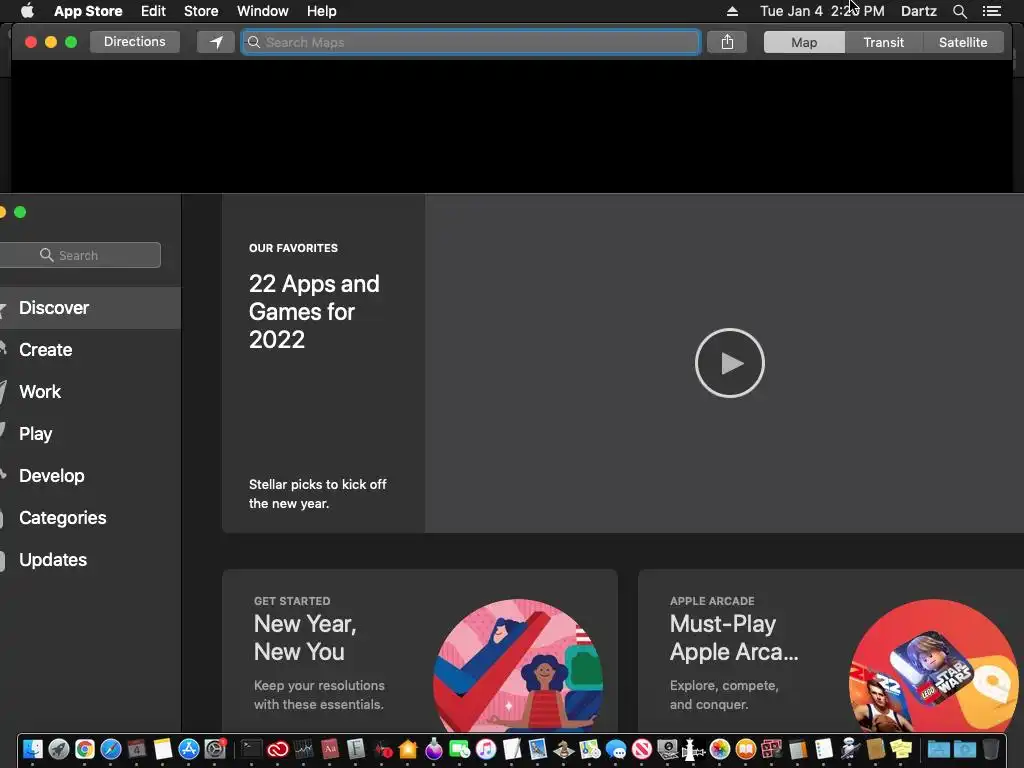Click the Dartz user menu
The image size is (1024, 768).
[918, 11]
